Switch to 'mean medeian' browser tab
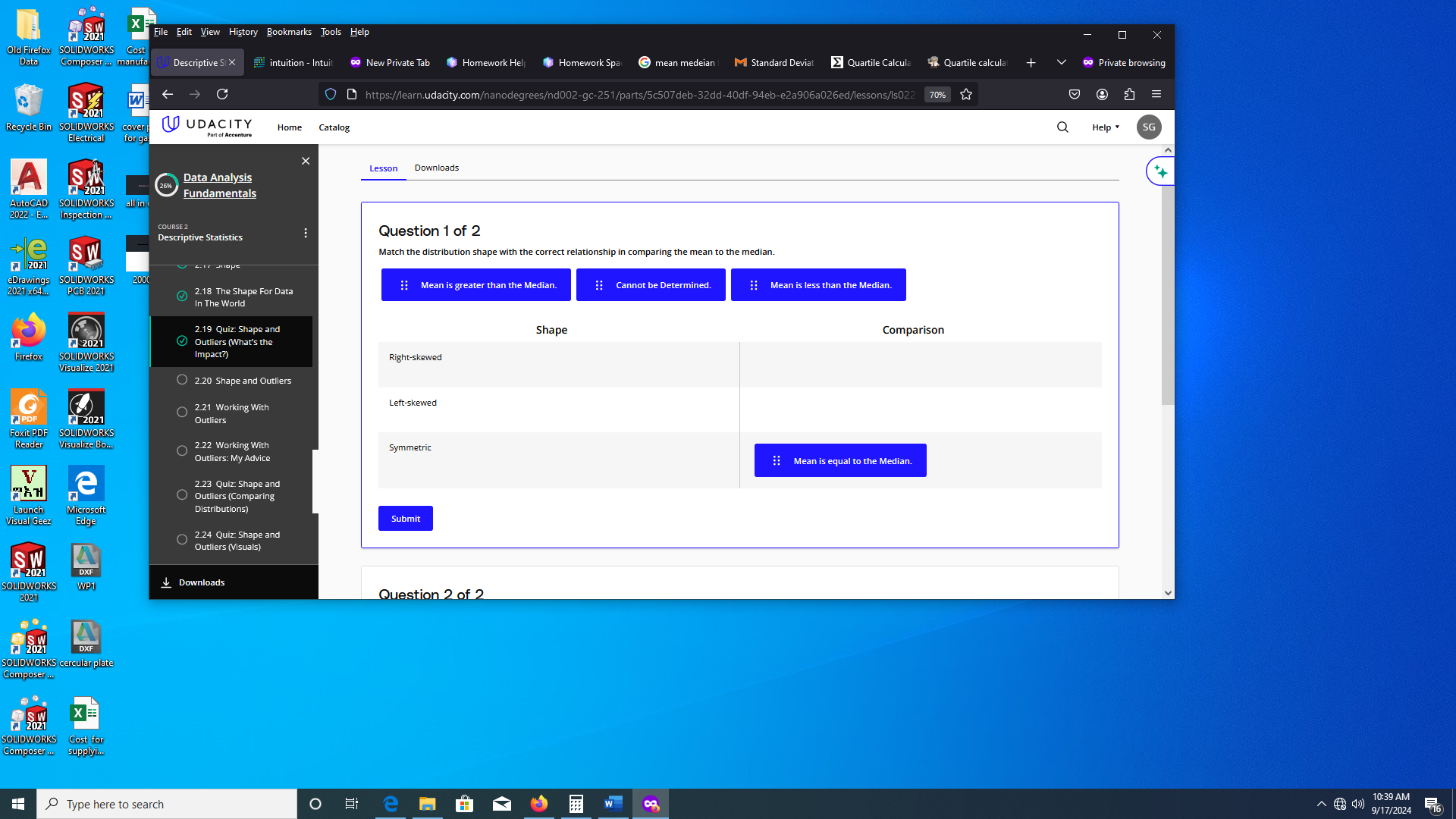The width and height of the screenshot is (1456, 819). pos(677,63)
